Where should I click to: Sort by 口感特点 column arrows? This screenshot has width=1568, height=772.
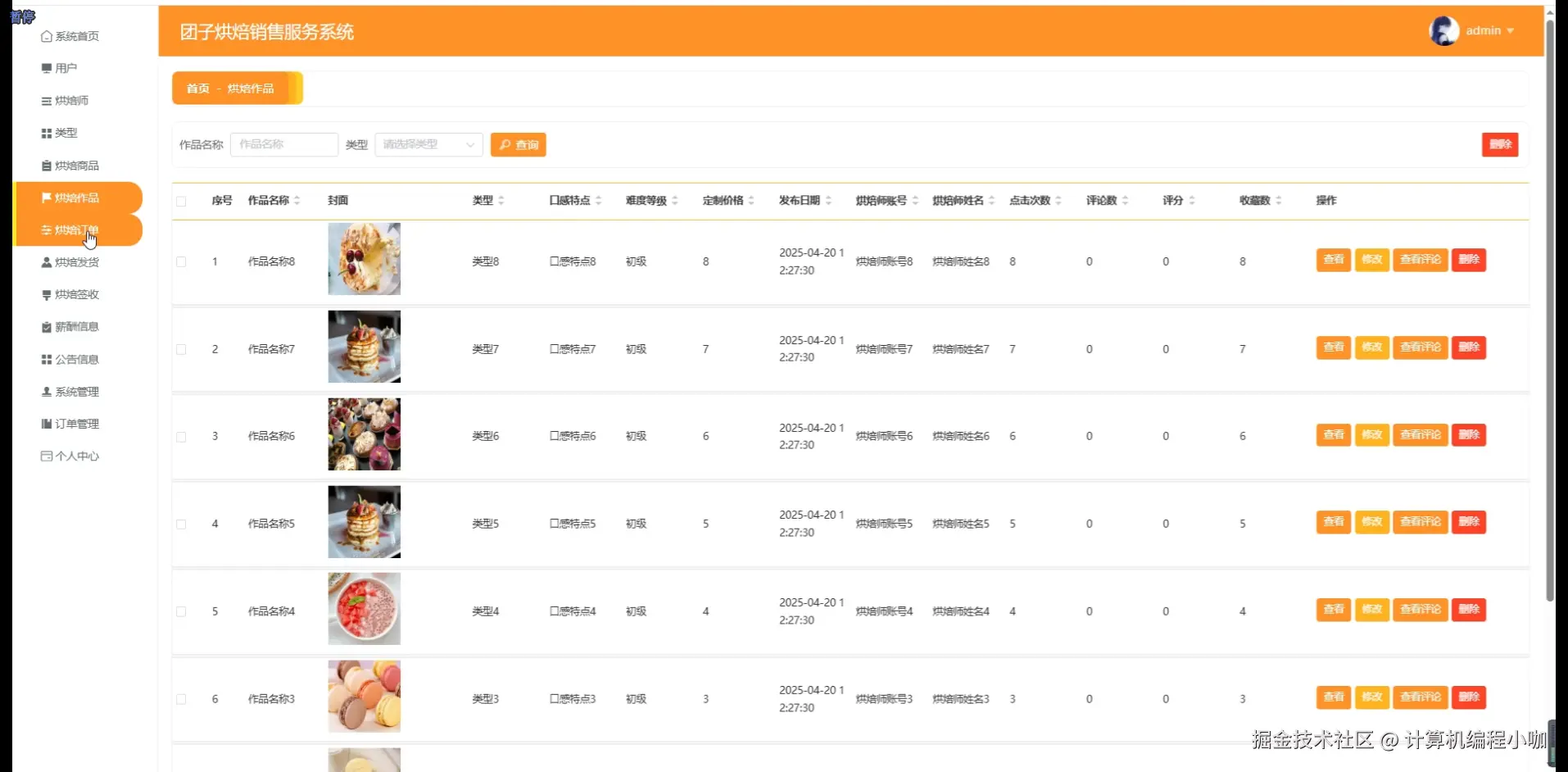coord(599,201)
